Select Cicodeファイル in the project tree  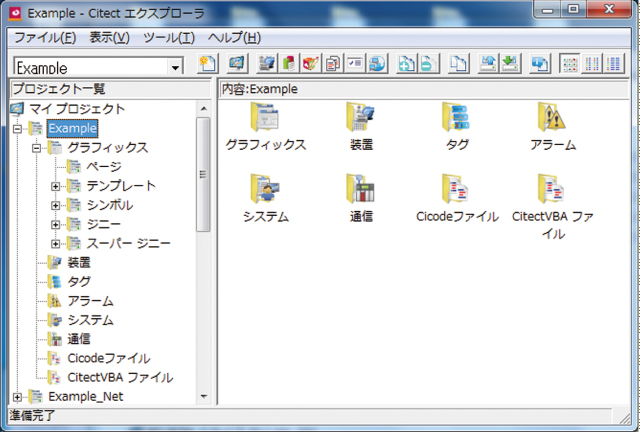point(109,358)
